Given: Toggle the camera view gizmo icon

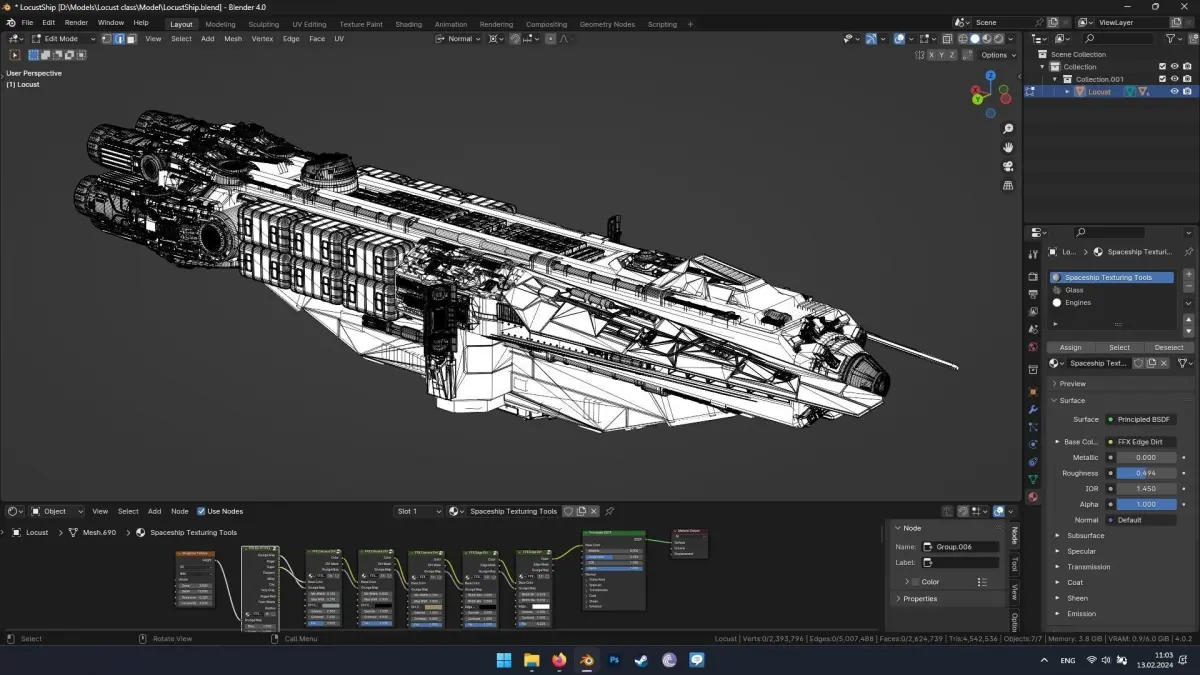Looking at the screenshot, I should pyautogui.click(x=1008, y=166).
